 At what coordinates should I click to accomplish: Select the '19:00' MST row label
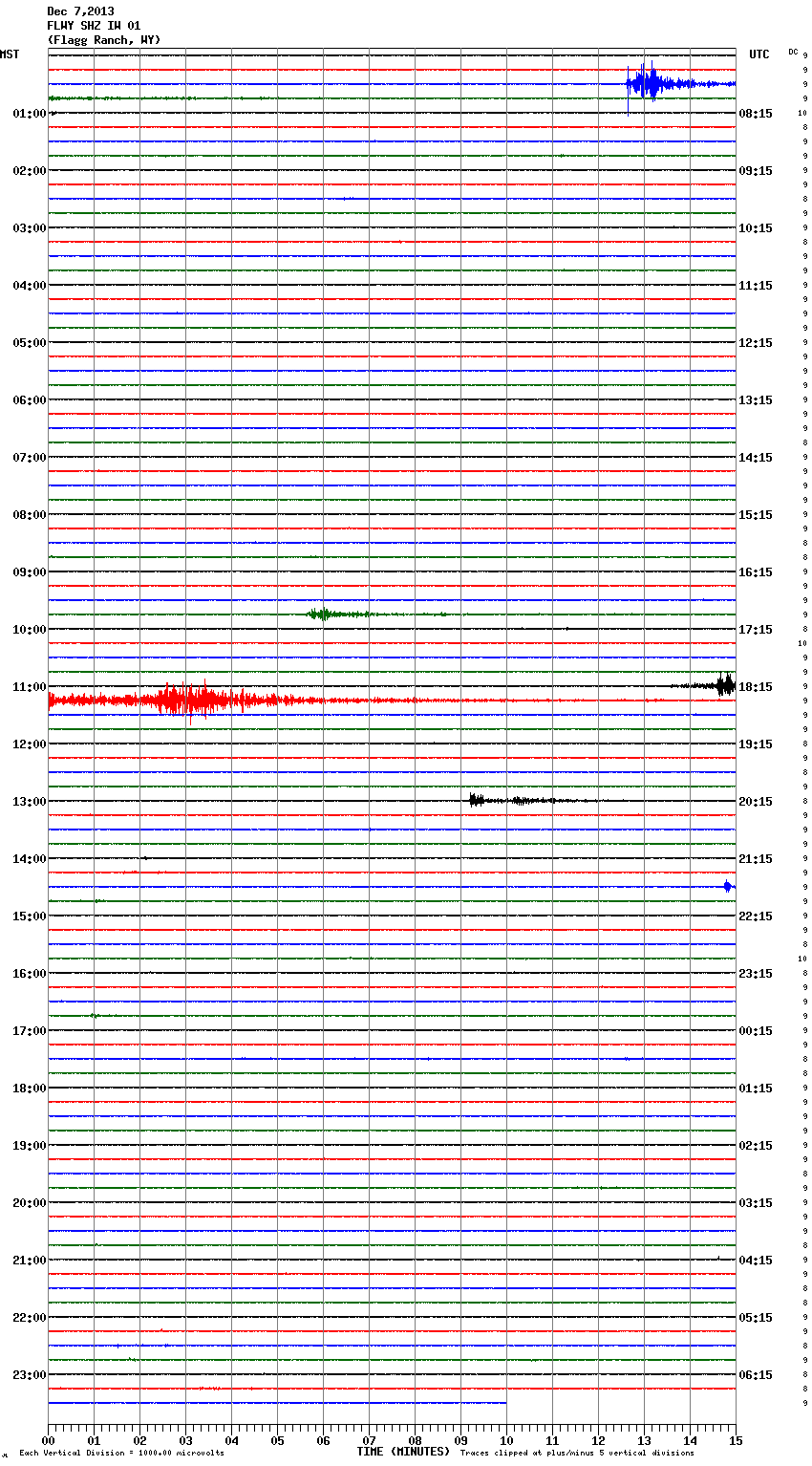click(30, 1146)
